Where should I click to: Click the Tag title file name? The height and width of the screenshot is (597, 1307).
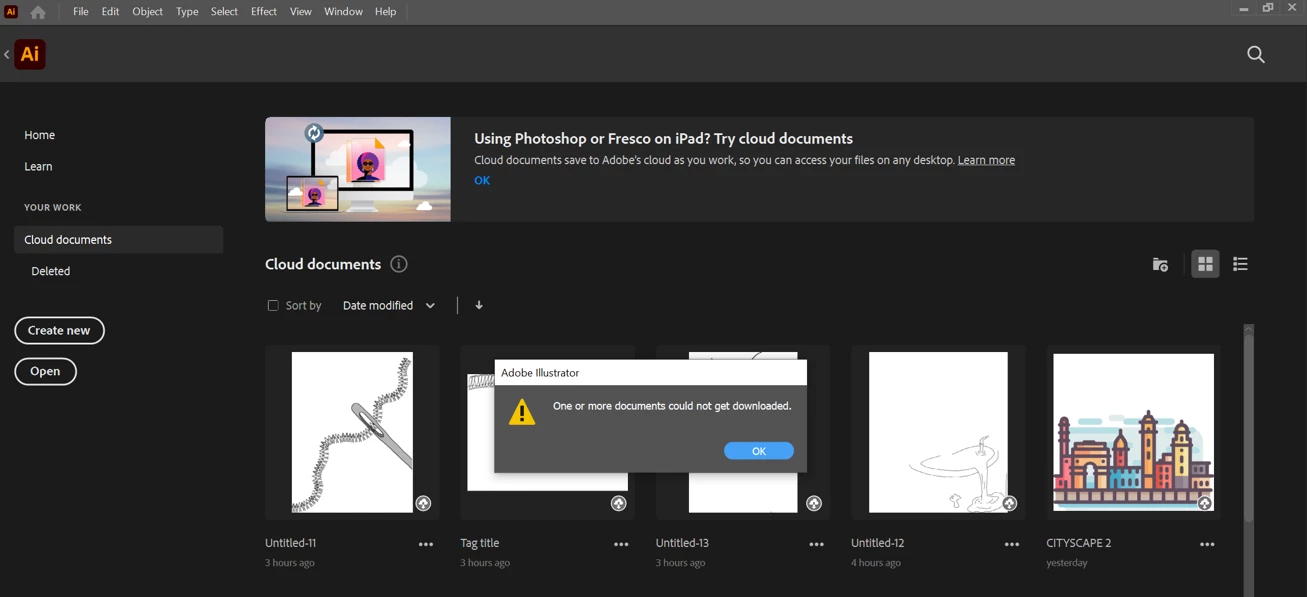(x=480, y=543)
